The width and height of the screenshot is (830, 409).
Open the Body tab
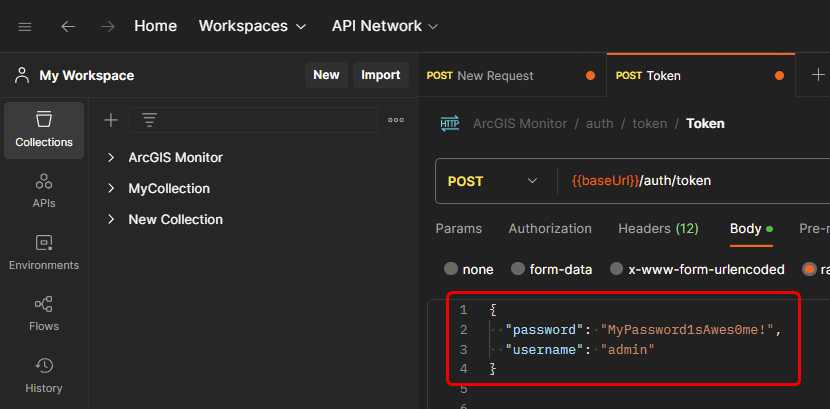click(x=751, y=229)
